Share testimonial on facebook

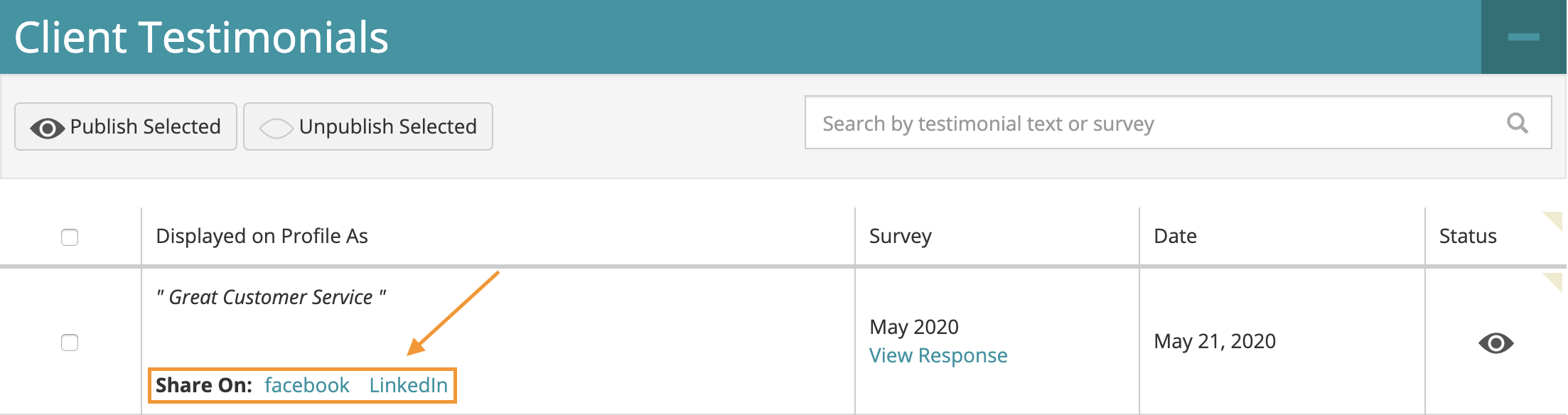(x=307, y=385)
